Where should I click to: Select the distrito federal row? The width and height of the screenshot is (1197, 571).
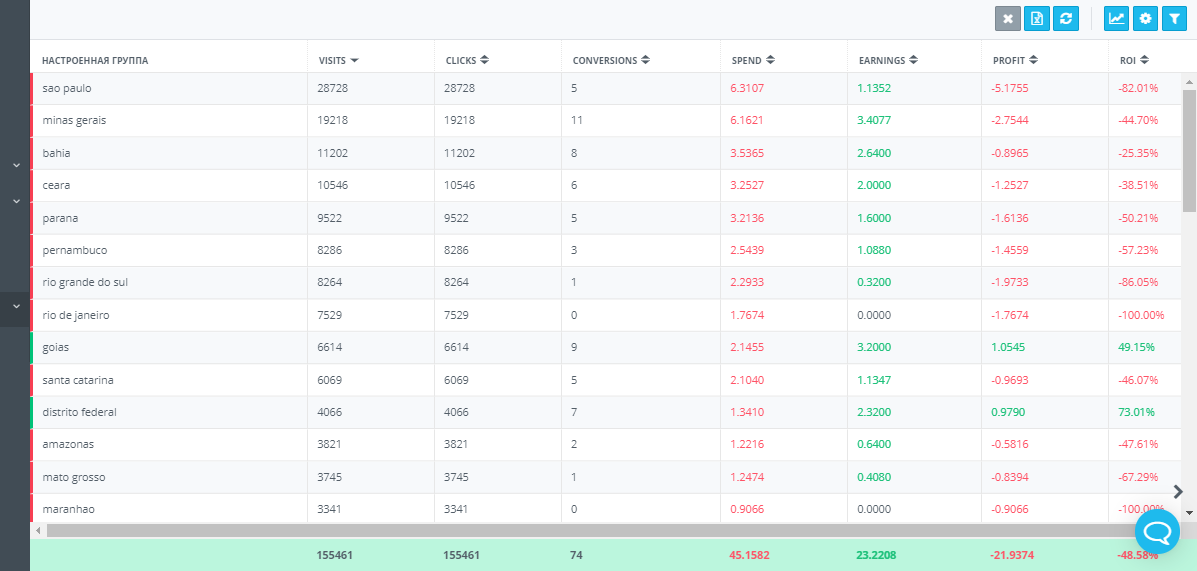tap(606, 411)
